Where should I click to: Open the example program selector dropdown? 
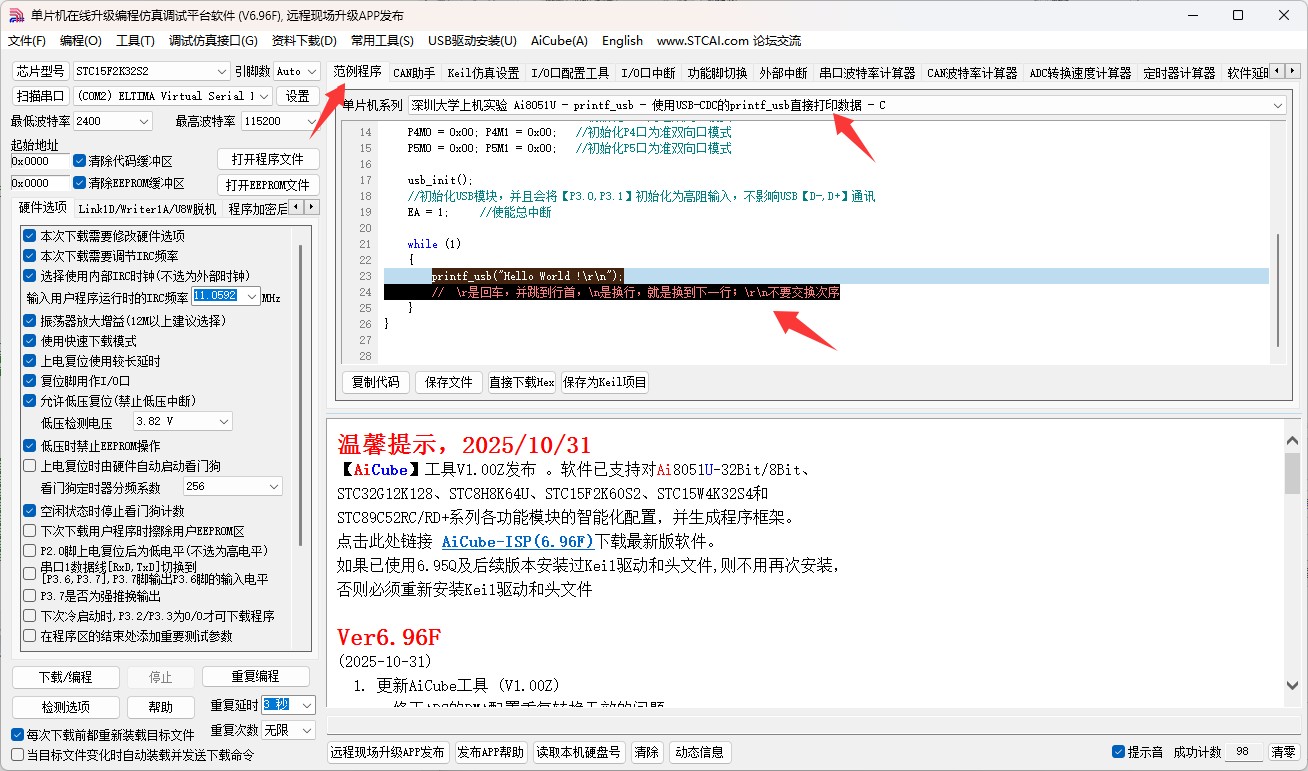pos(1278,104)
